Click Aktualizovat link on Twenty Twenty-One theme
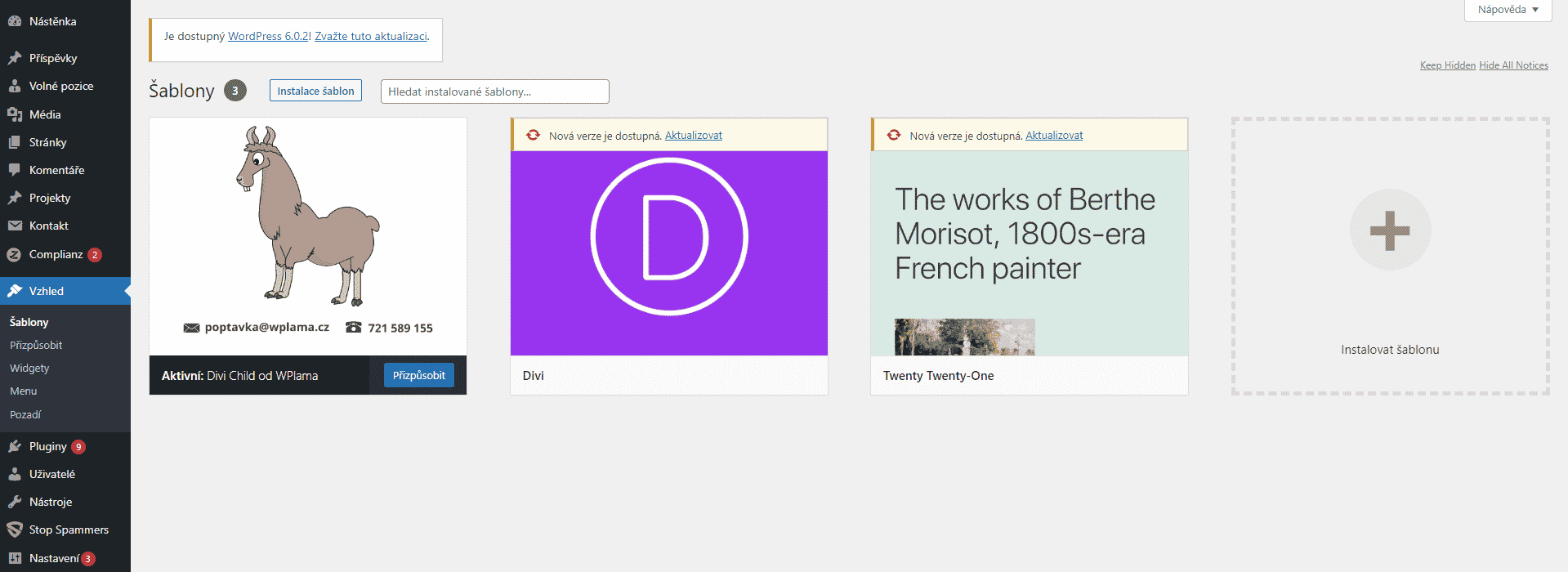 [1054, 136]
